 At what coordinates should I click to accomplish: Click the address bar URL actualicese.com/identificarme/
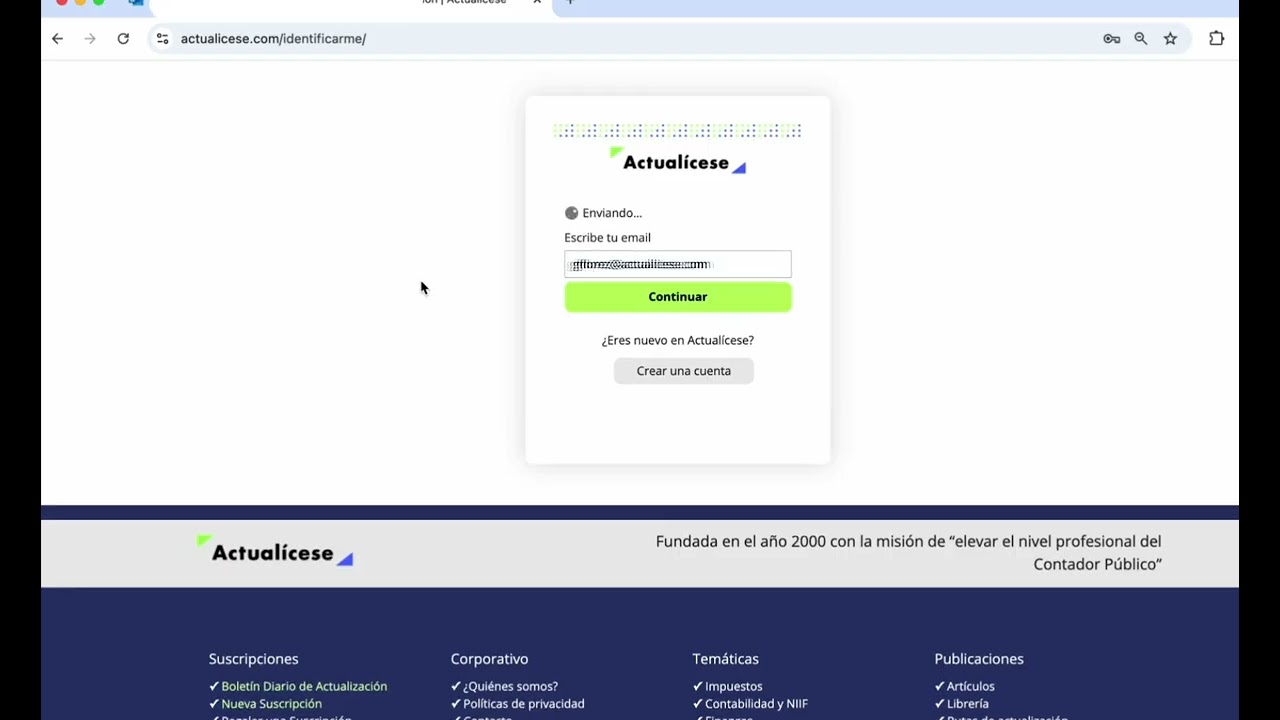(273, 39)
